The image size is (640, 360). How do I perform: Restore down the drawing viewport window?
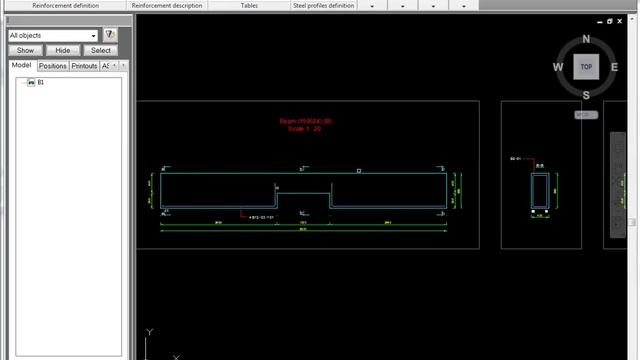click(x=609, y=21)
